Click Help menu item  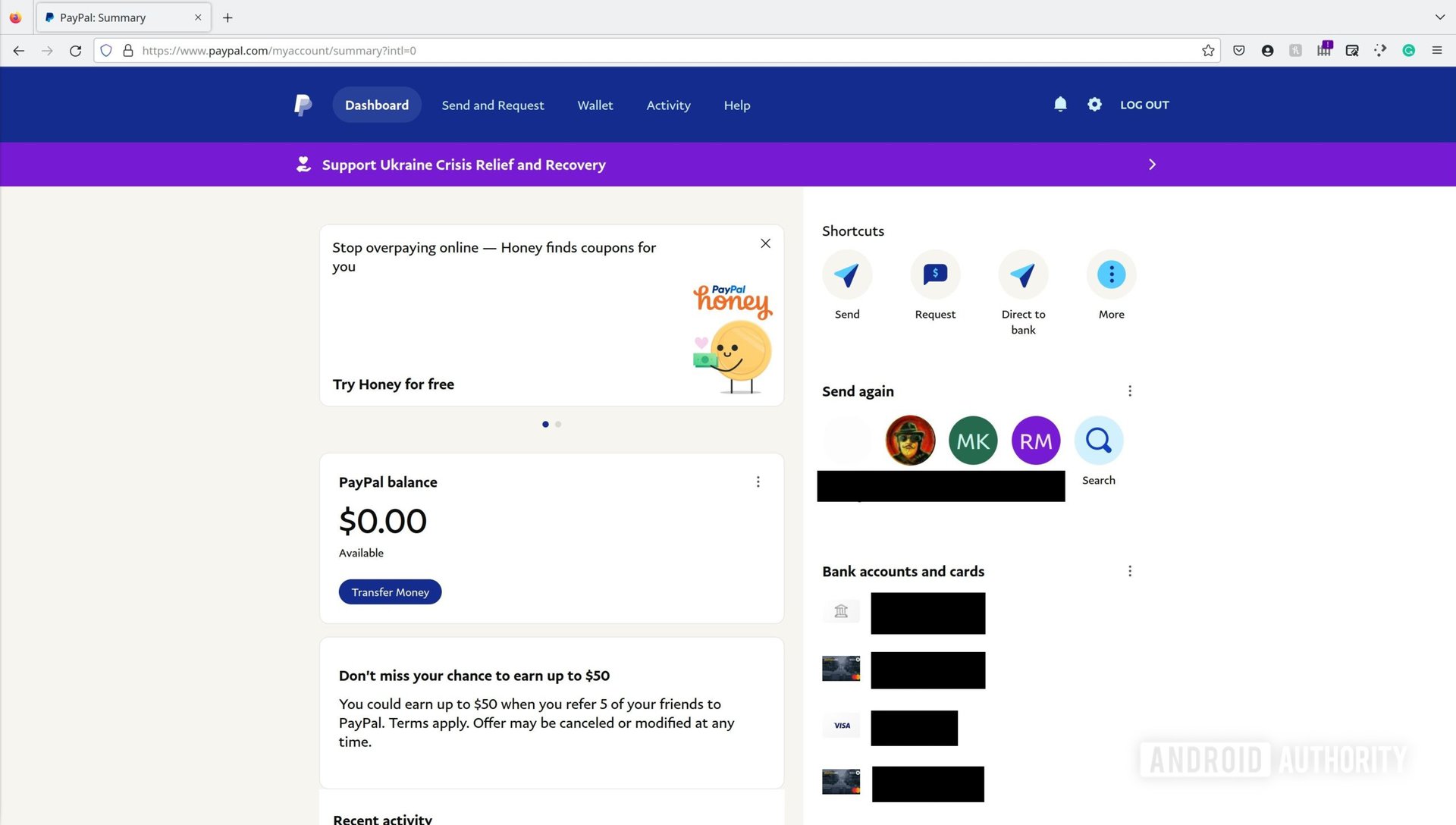(x=736, y=104)
